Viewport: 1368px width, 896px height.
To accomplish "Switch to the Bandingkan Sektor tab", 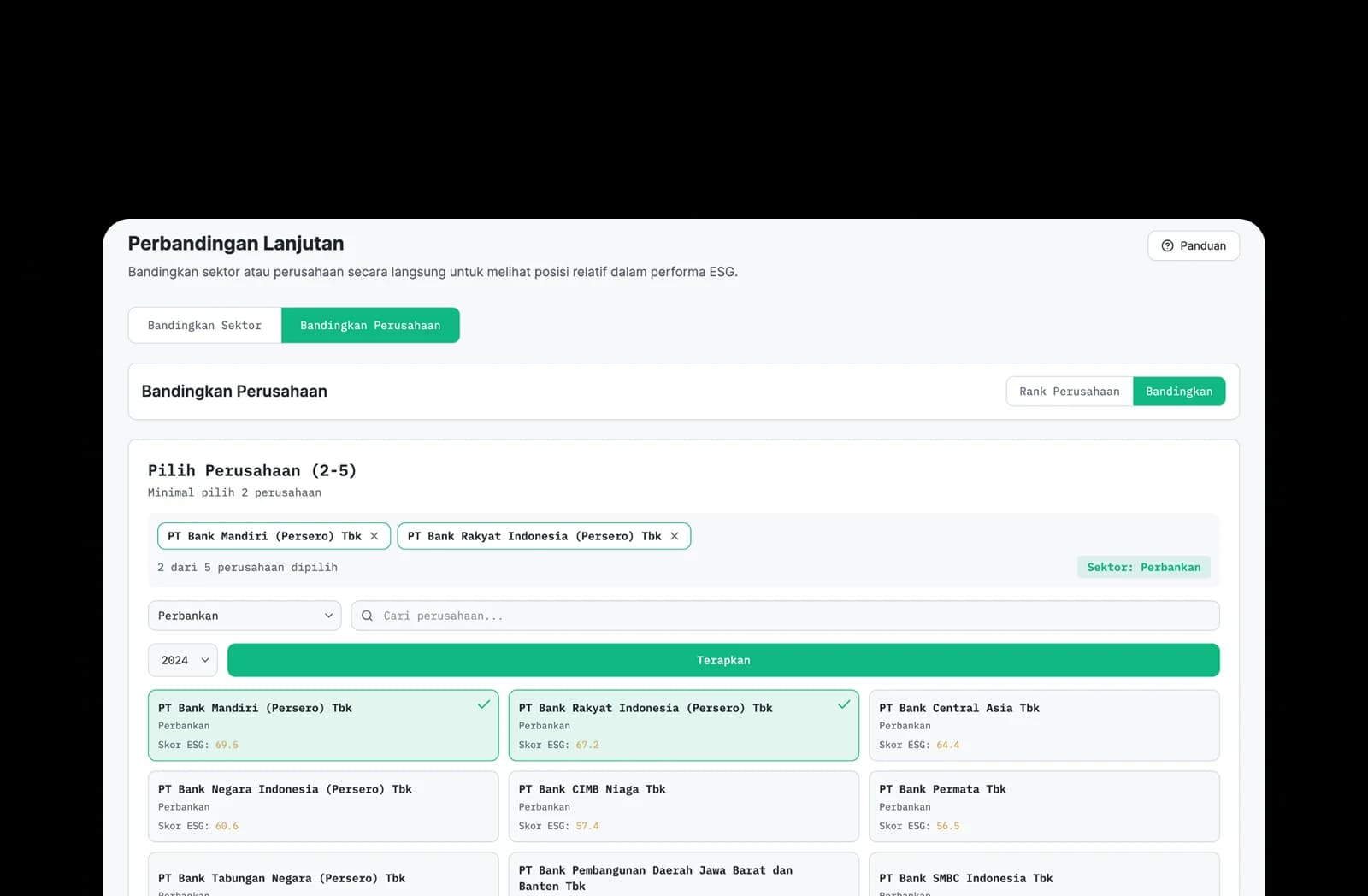I will tap(204, 326).
